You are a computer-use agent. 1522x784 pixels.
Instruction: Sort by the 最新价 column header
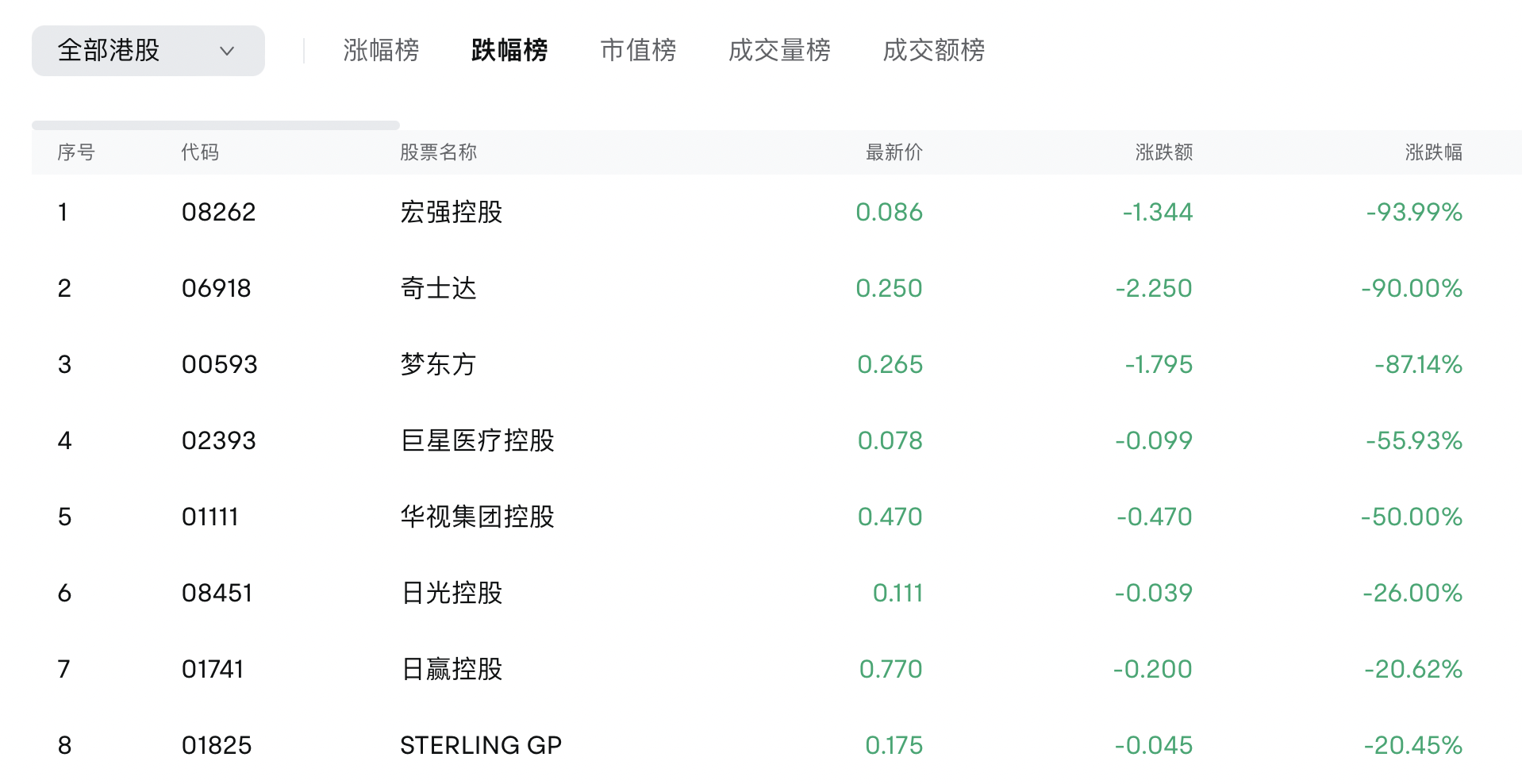click(x=894, y=152)
